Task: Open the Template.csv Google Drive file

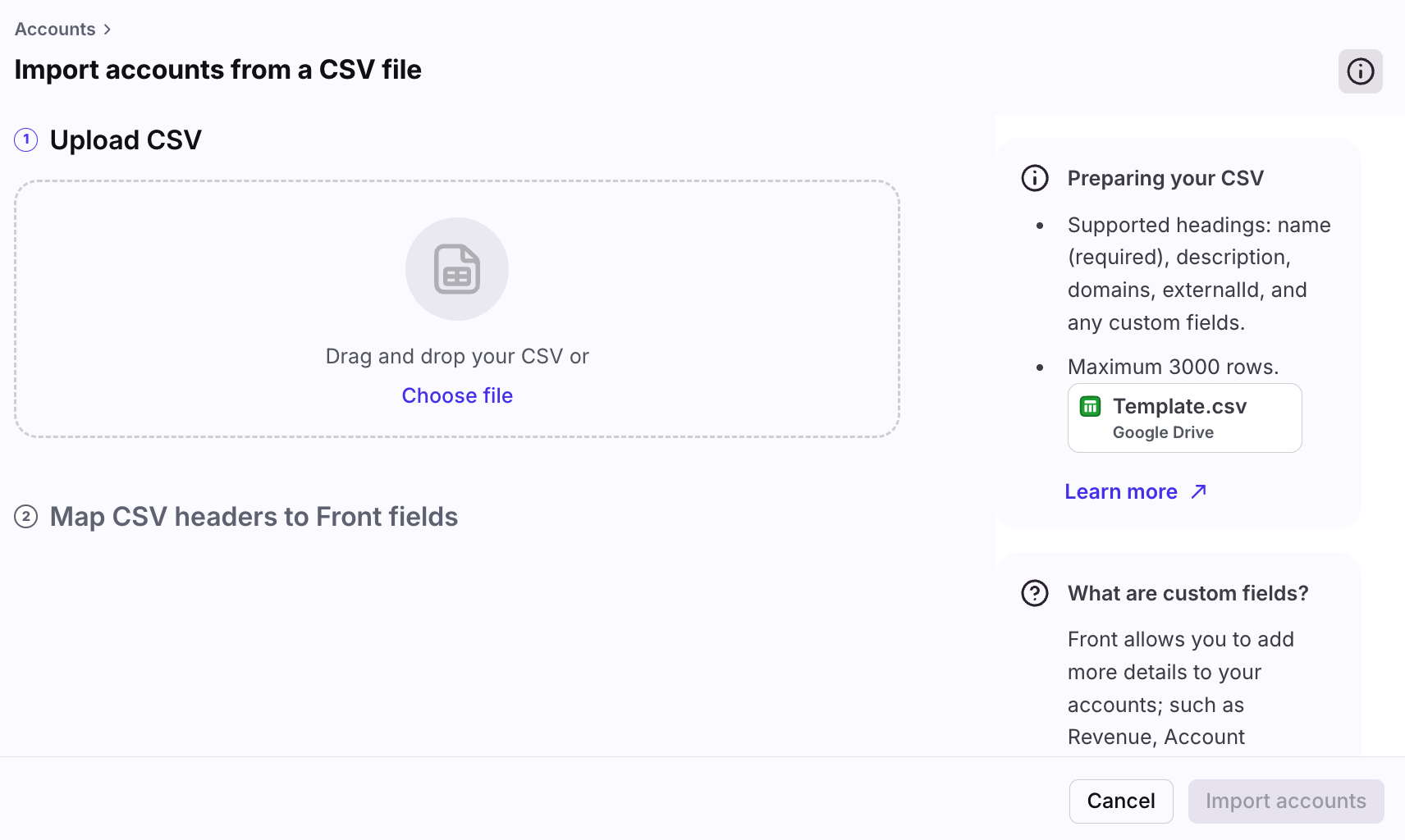Action: [1184, 418]
